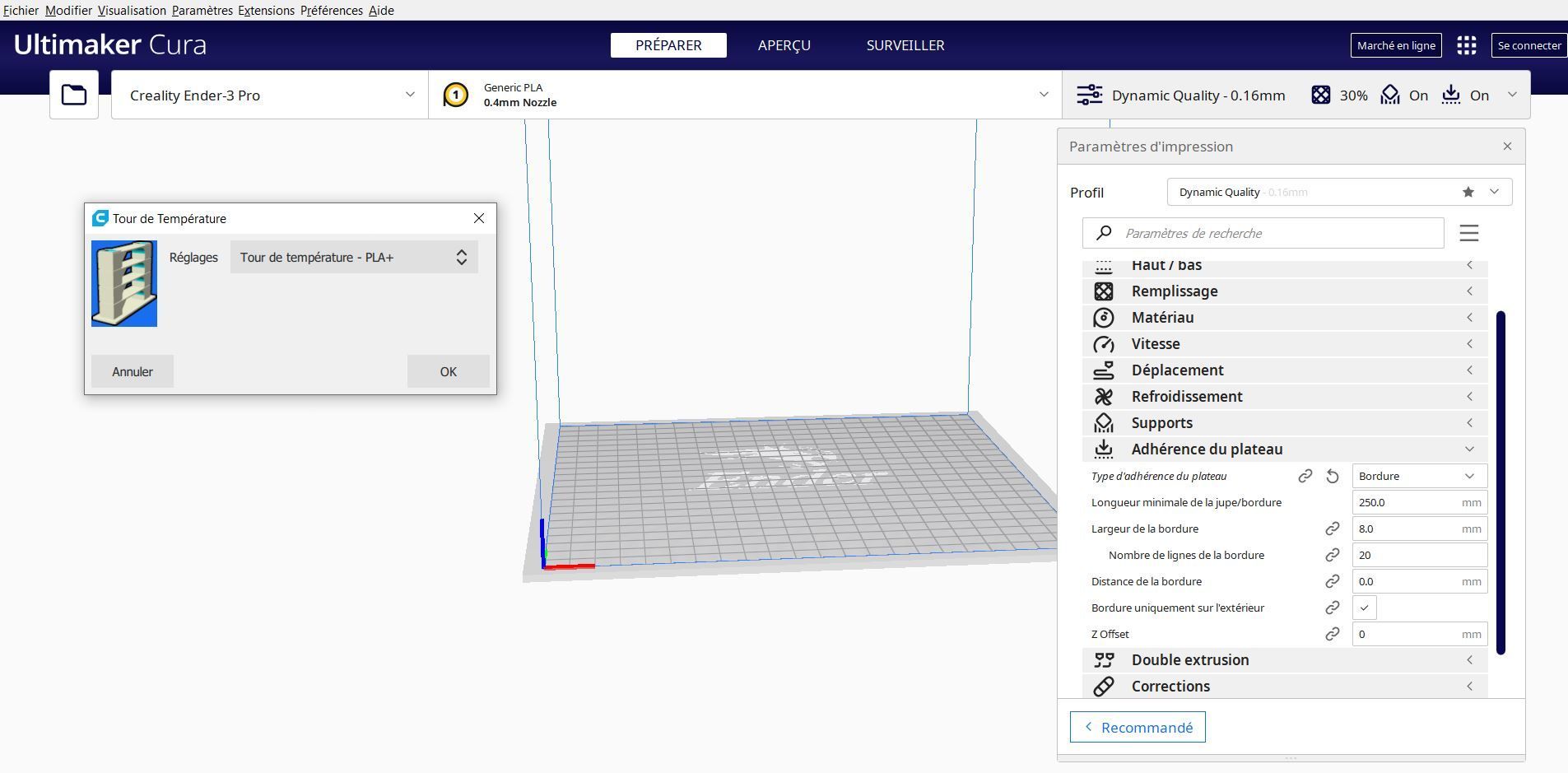Switch to the APERÇU tab
This screenshot has width=1568, height=773.
click(x=784, y=45)
